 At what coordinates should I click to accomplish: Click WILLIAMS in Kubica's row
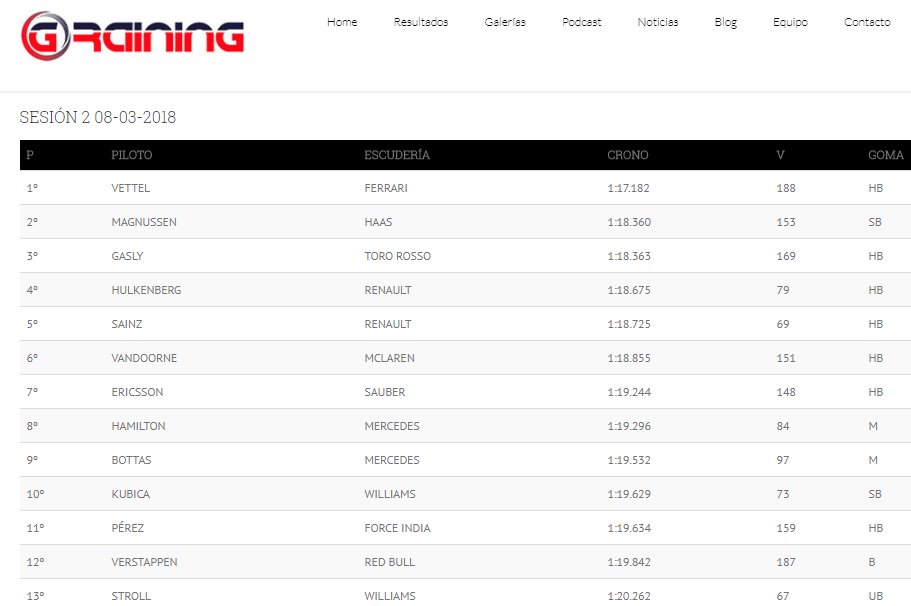pyautogui.click(x=390, y=494)
